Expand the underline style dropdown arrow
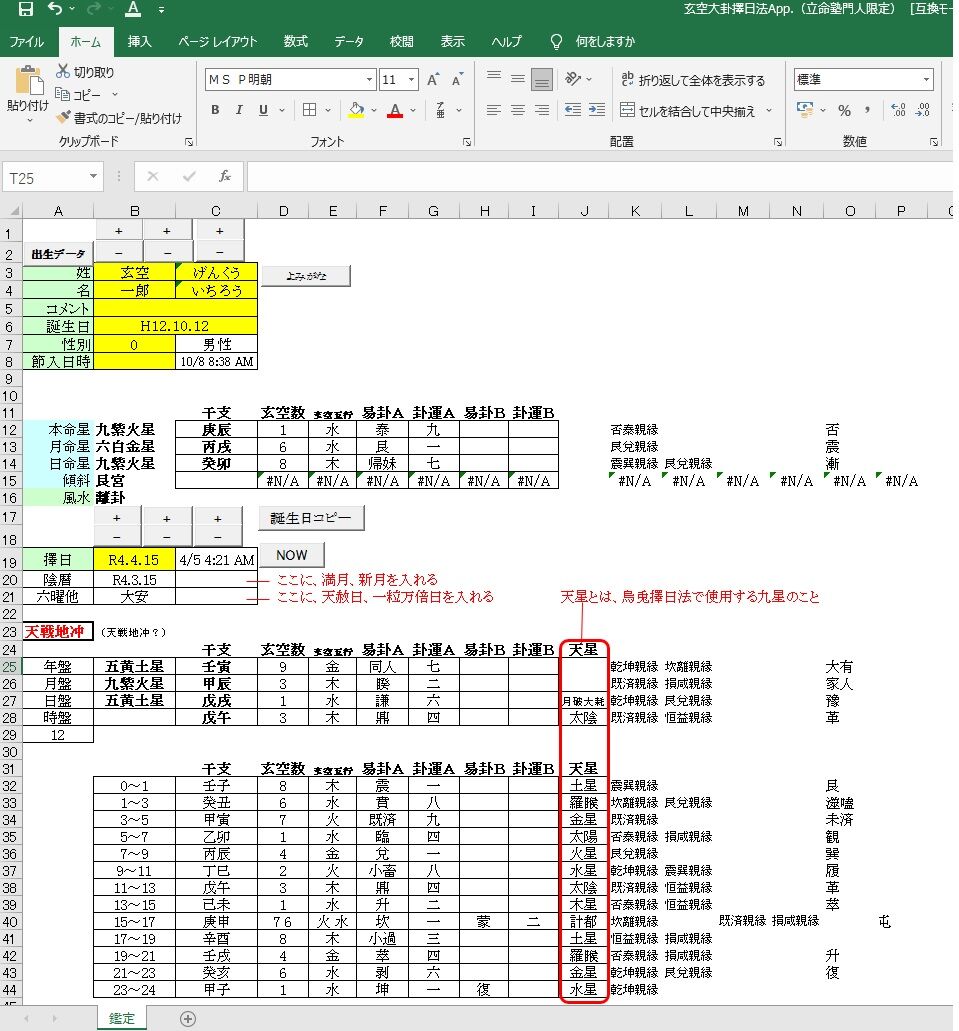 [x=282, y=110]
